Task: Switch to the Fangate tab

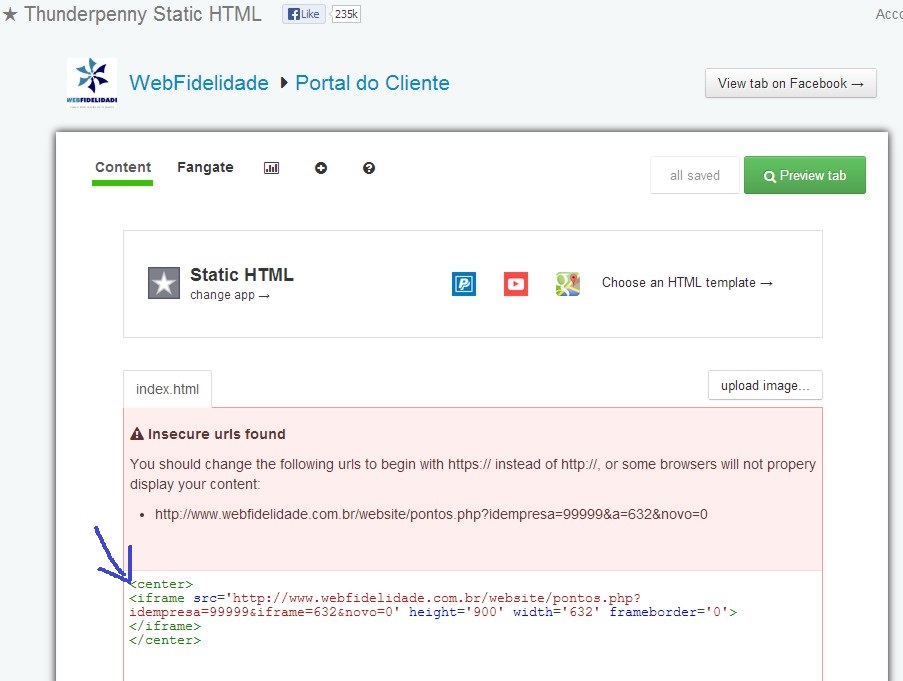Action: [206, 168]
